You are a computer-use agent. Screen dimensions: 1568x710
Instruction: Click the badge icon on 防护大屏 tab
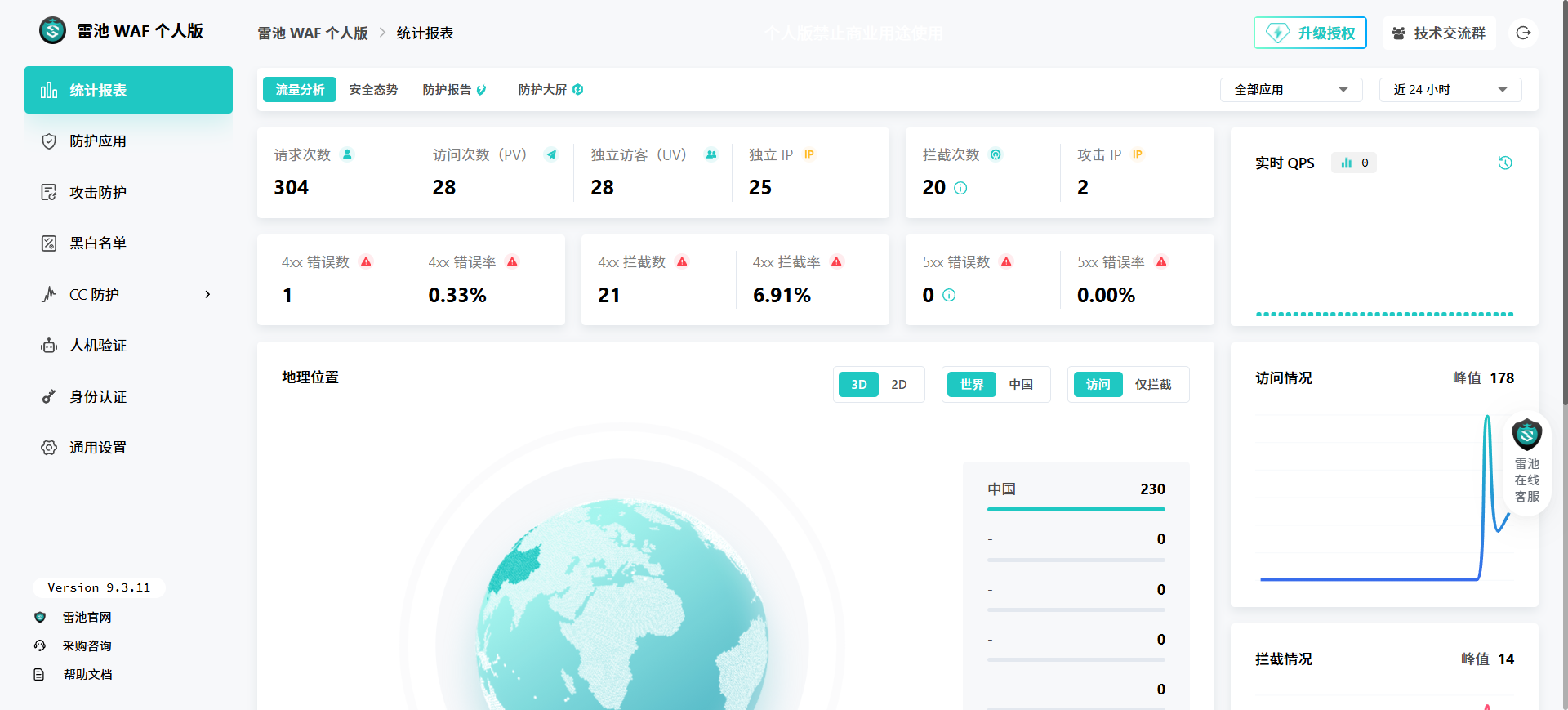point(578,89)
